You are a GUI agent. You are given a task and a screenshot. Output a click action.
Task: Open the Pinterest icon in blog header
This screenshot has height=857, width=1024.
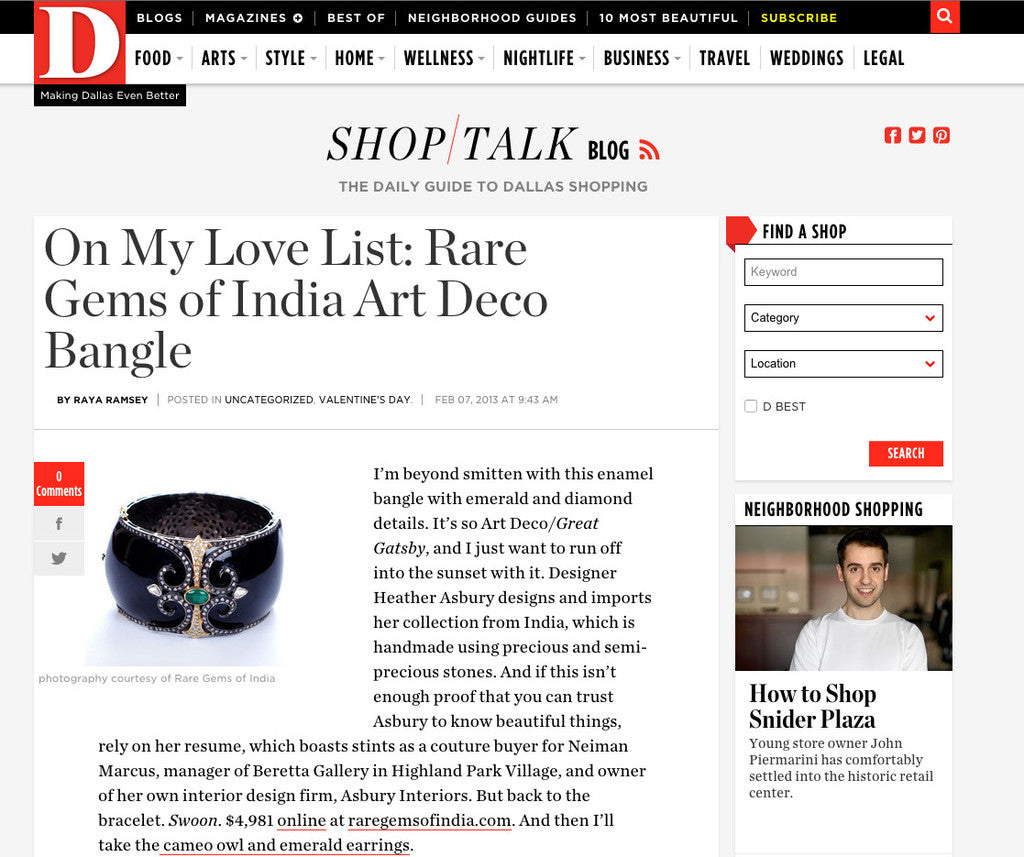coord(941,135)
